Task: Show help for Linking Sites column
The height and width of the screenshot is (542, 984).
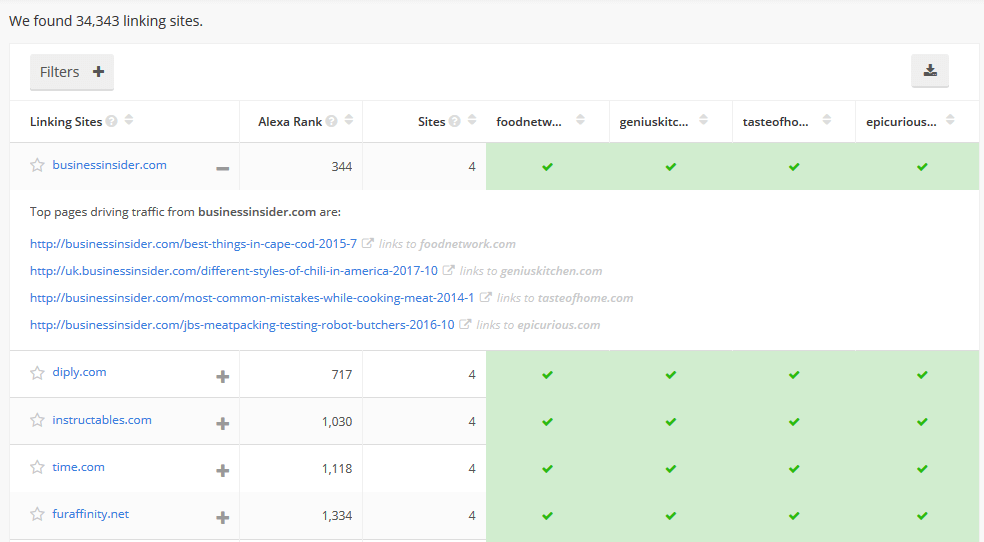Action: pos(112,121)
